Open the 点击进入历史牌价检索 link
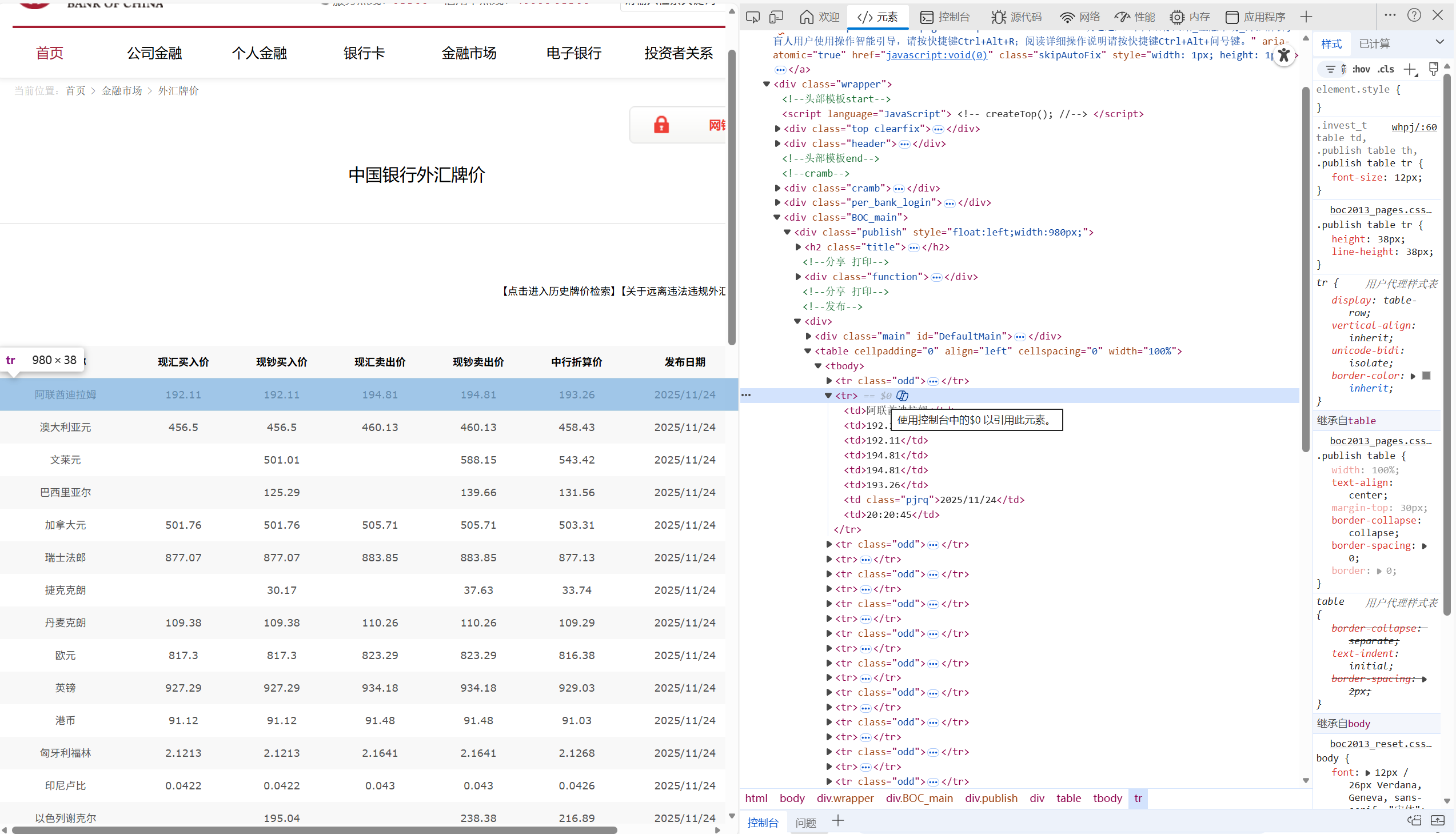1456x834 pixels. (557, 291)
